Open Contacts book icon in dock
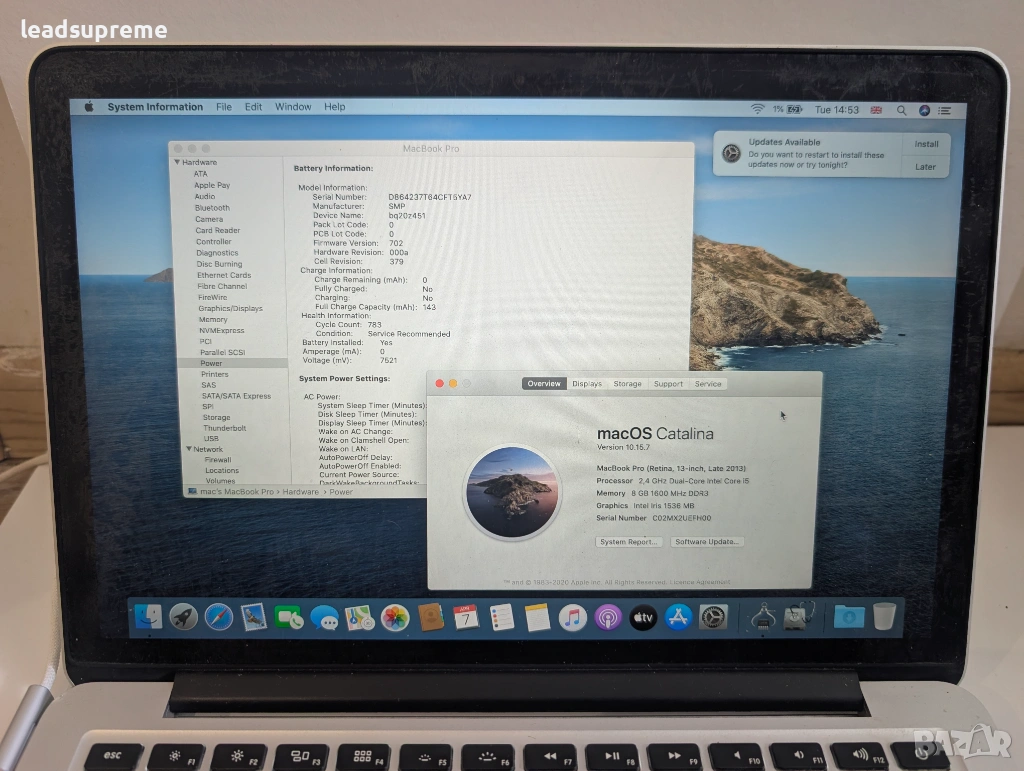The image size is (1024, 771). click(x=430, y=618)
